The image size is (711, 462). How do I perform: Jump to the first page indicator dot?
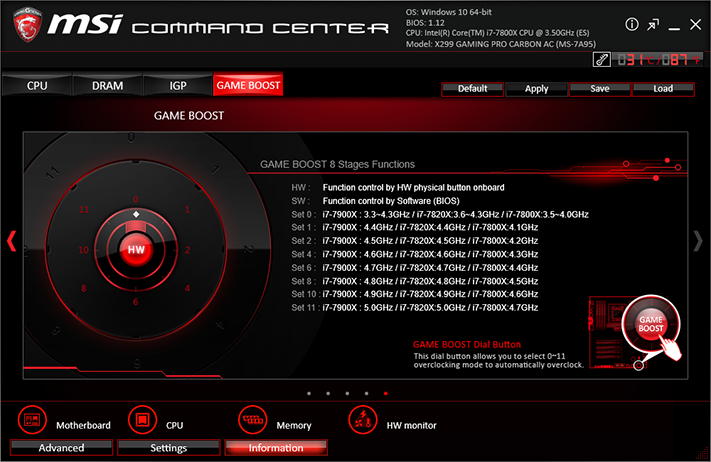(x=309, y=394)
